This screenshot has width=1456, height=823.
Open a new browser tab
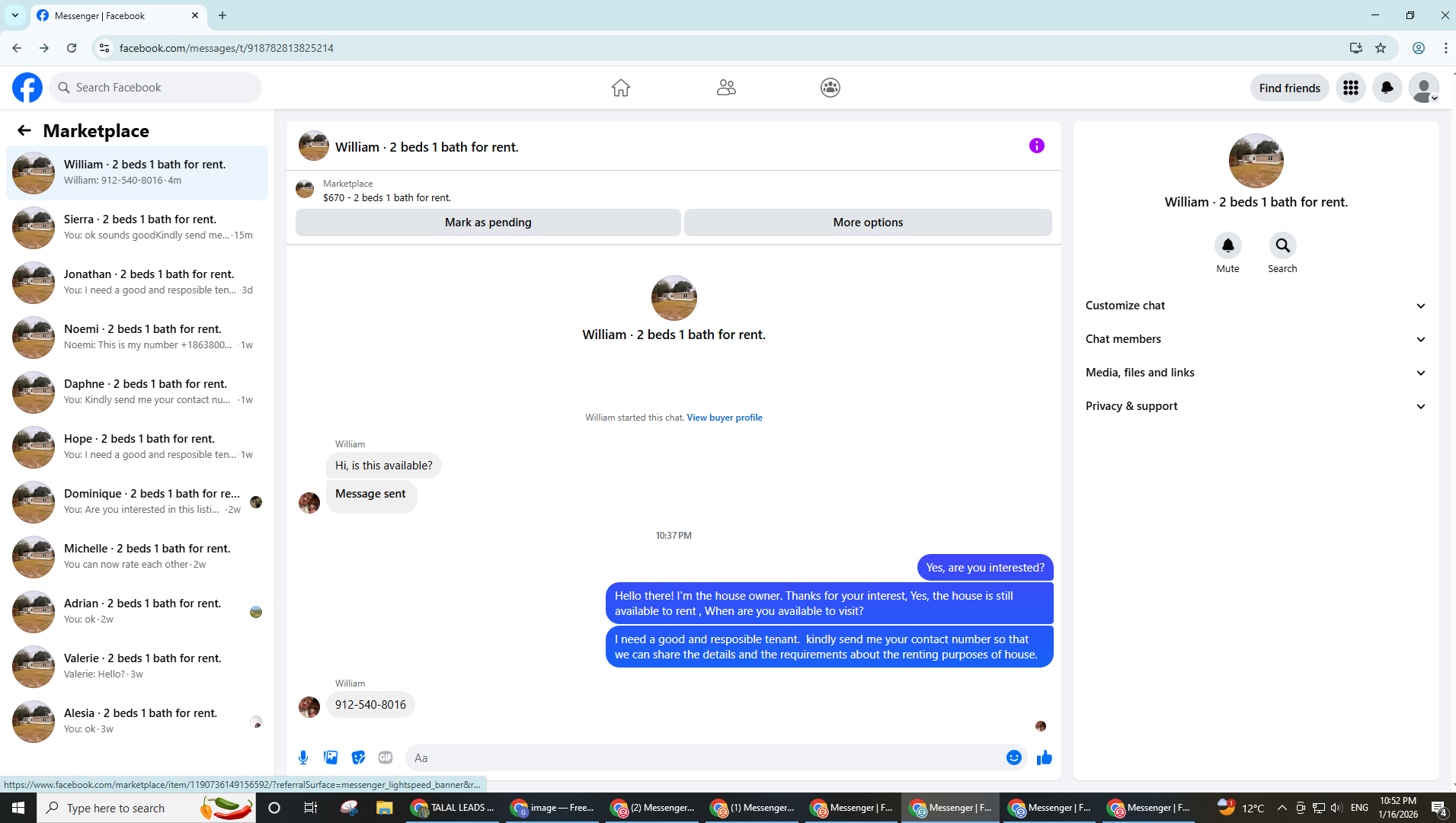[x=222, y=15]
